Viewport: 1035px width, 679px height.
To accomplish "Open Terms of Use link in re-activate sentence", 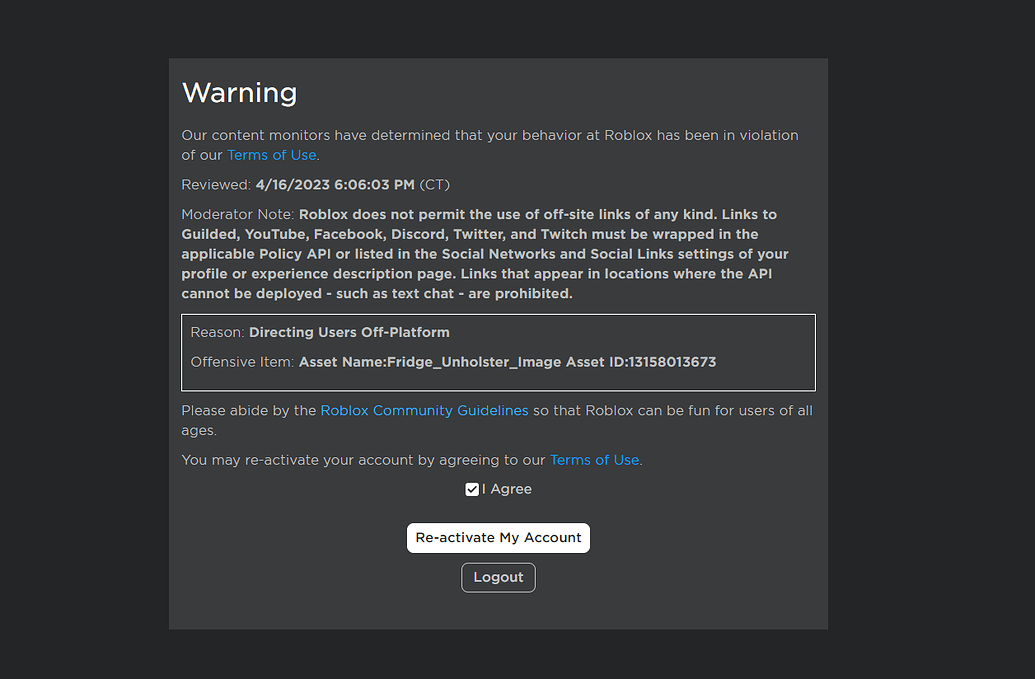I will coord(595,460).
